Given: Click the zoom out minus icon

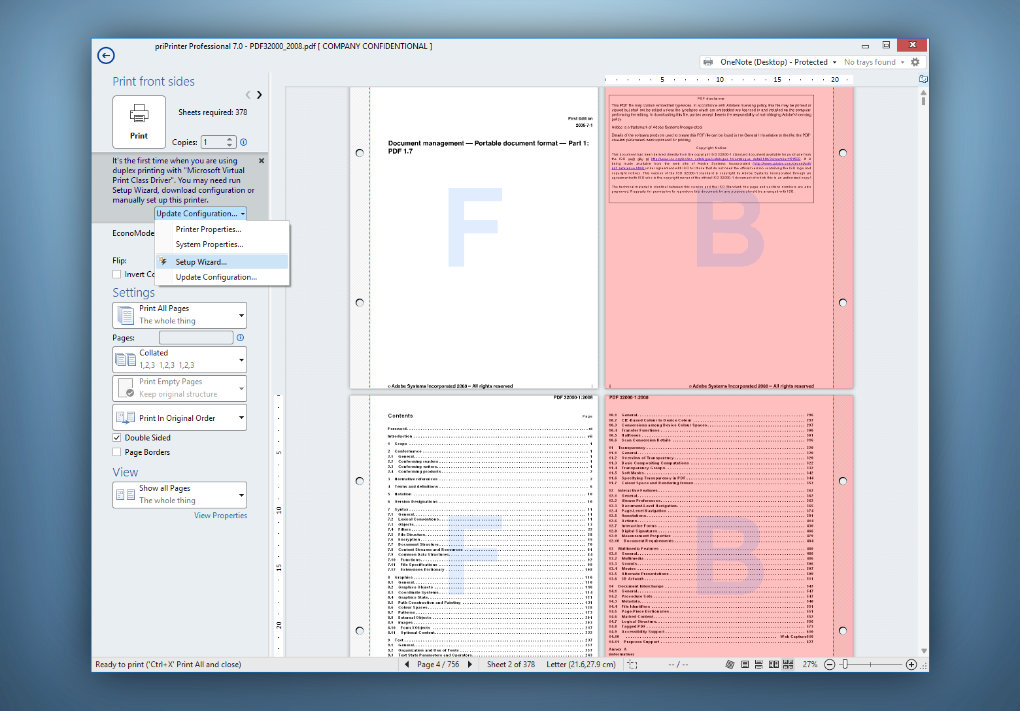Looking at the screenshot, I should (x=829, y=664).
